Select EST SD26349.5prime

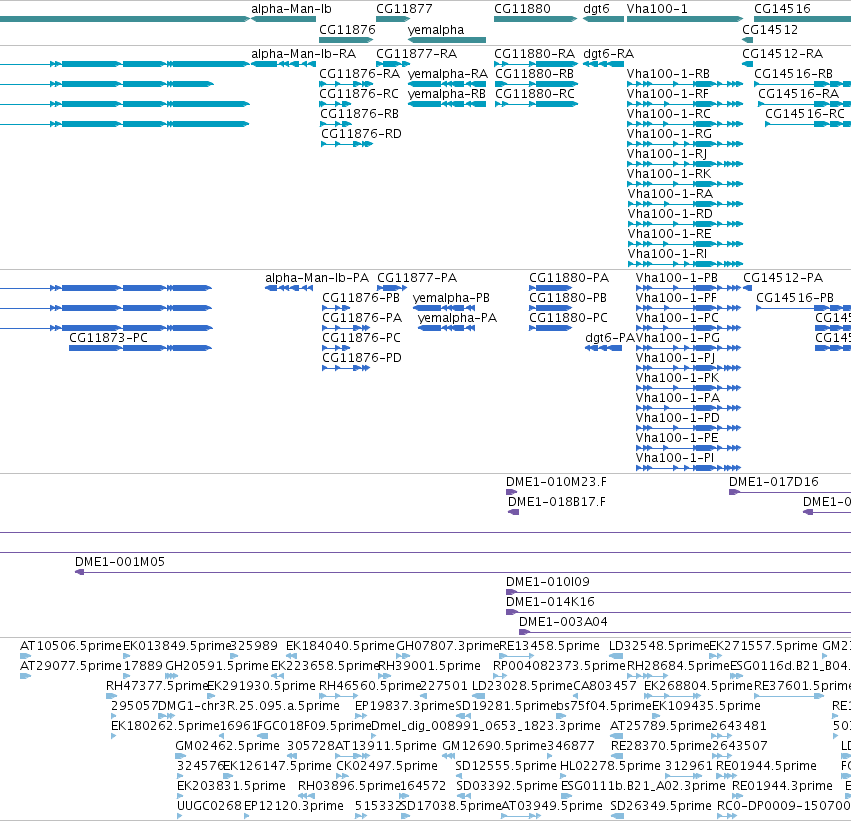coord(661,806)
